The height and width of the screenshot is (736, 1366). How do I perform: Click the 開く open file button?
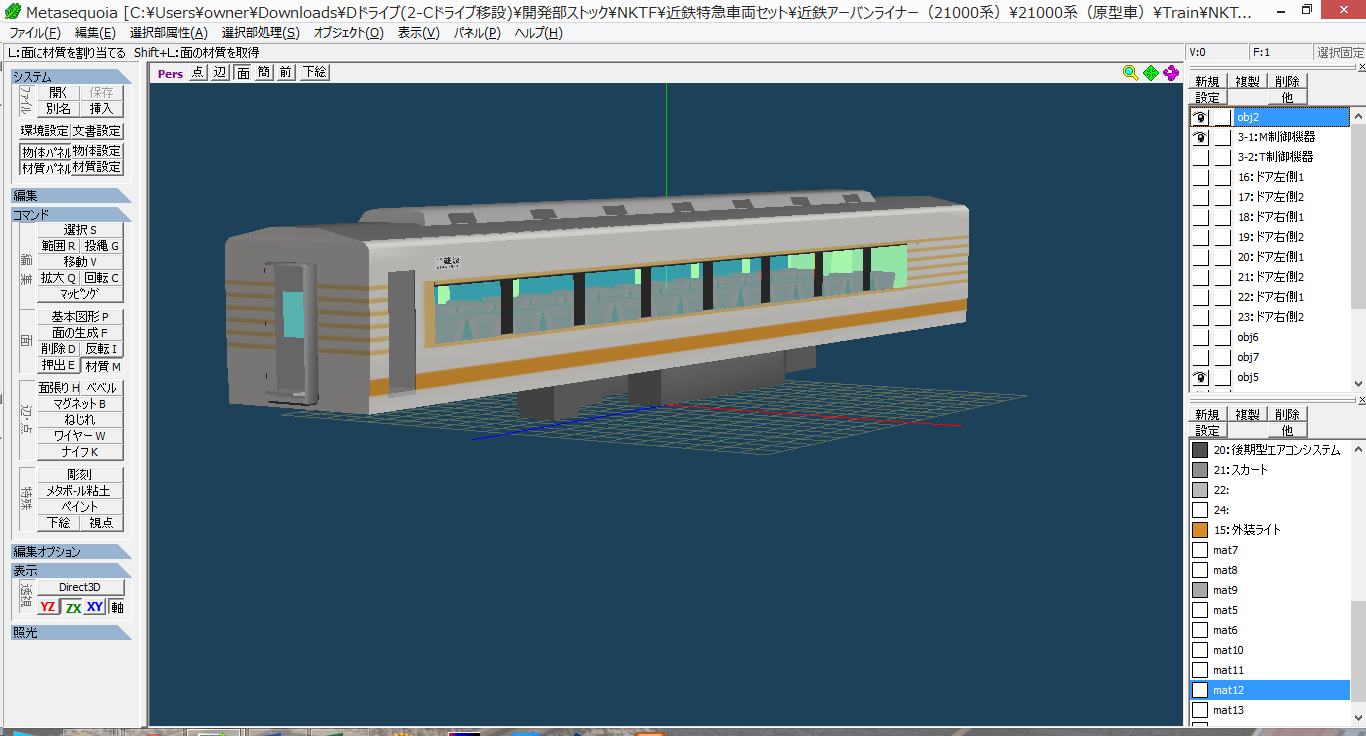(x=59, y=93)
